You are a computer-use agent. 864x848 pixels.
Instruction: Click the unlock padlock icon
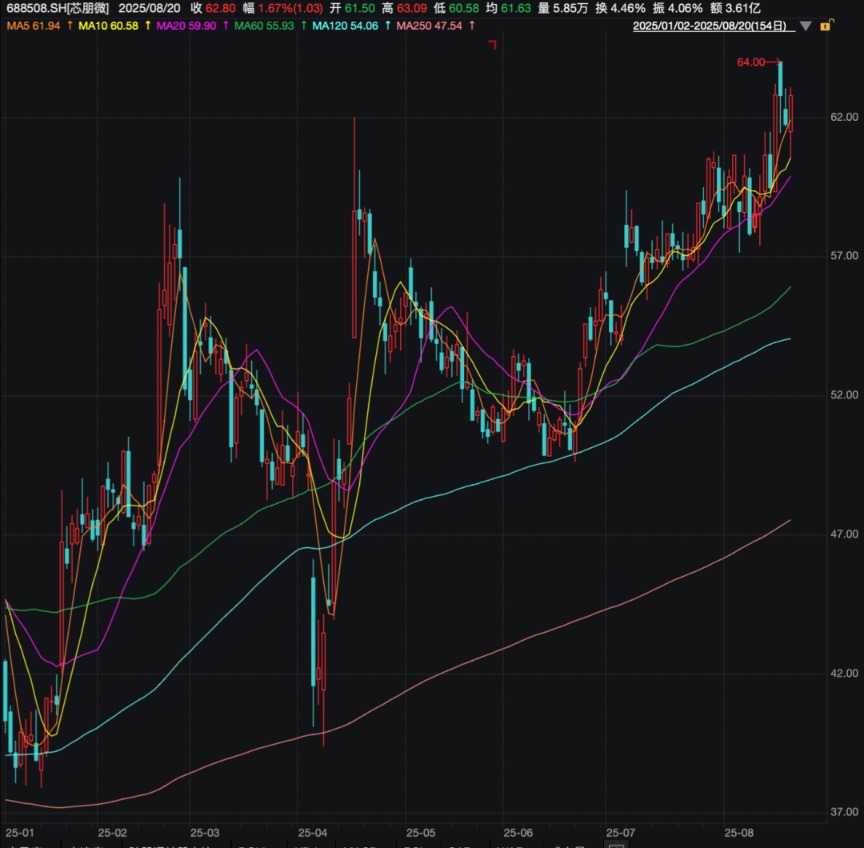click(x=825, y=26)
